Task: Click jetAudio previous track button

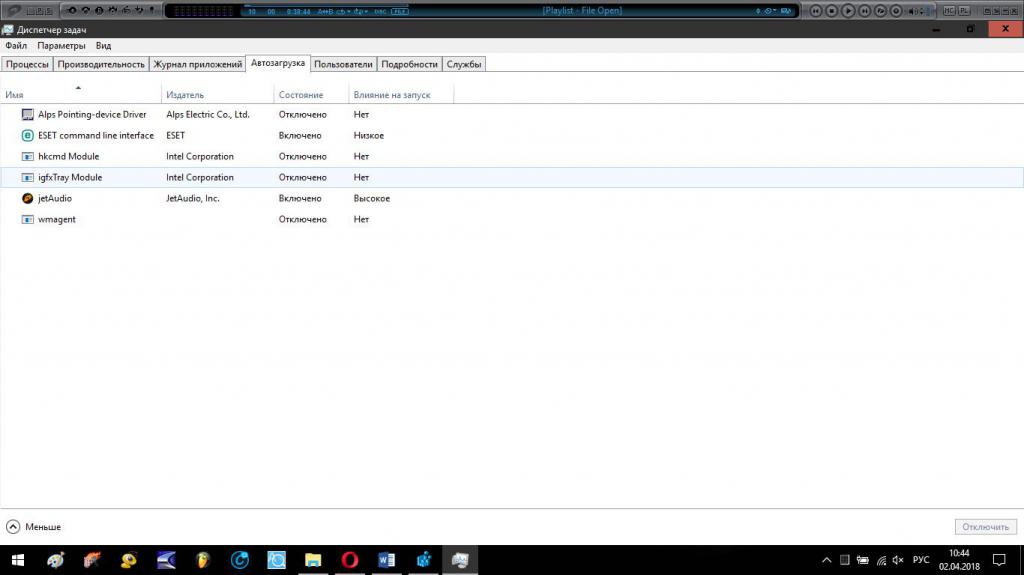Action: 816,10
